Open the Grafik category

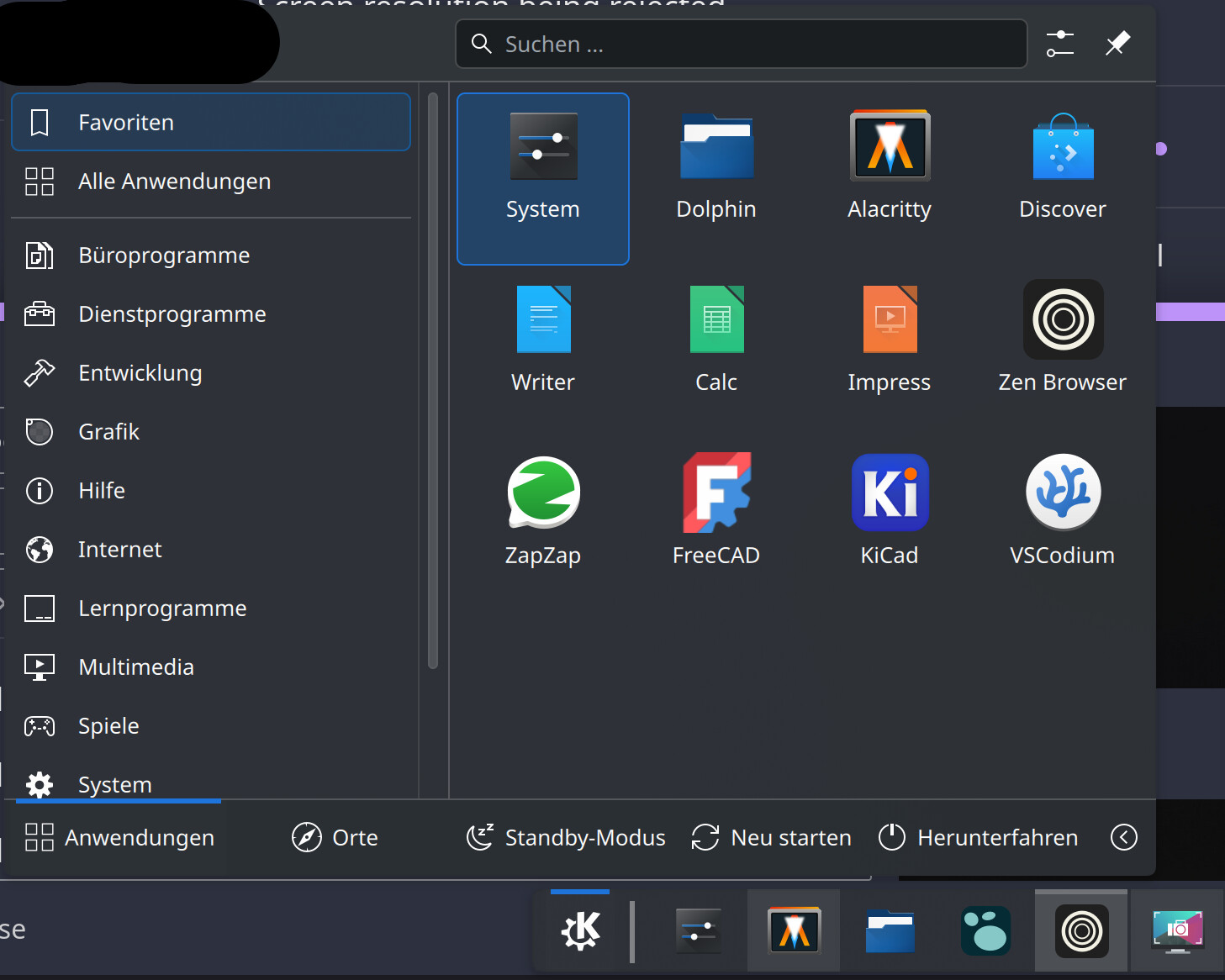coord(211,431)
